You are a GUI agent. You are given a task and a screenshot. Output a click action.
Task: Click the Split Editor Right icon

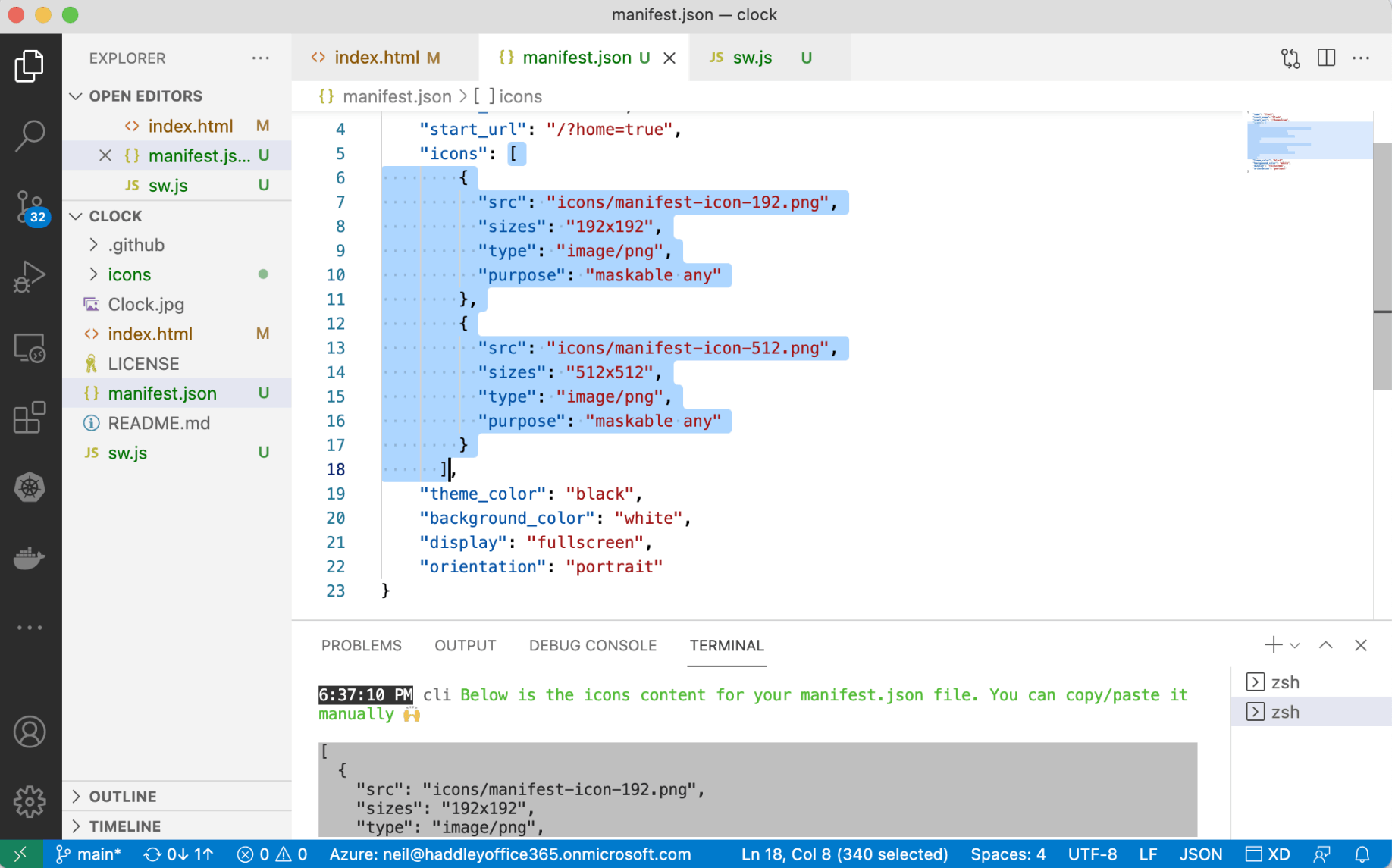click(x=1326, y=58)
